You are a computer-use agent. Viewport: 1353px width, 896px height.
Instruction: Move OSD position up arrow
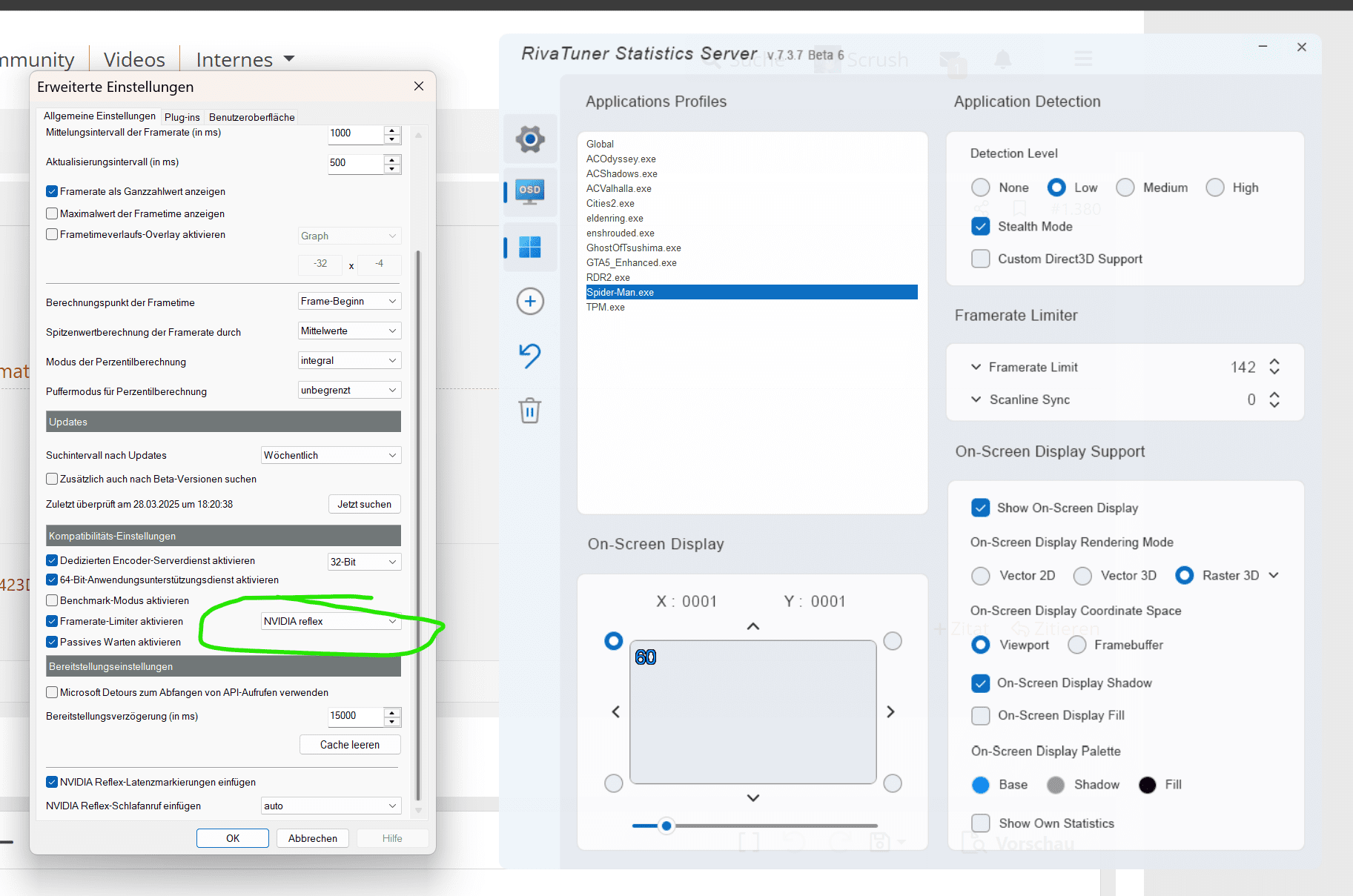coord(753,626)
